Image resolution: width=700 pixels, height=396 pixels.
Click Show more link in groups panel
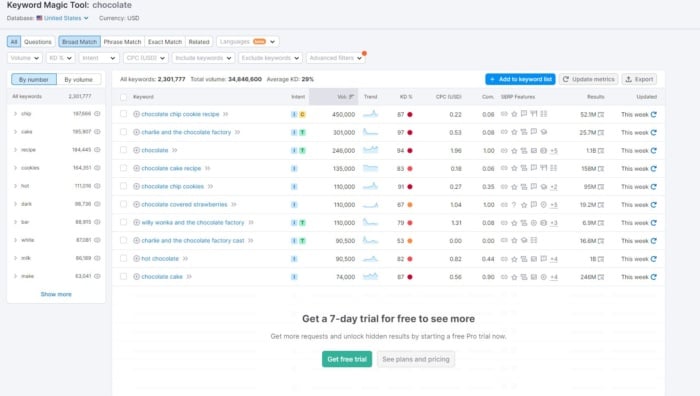[56, 294]
